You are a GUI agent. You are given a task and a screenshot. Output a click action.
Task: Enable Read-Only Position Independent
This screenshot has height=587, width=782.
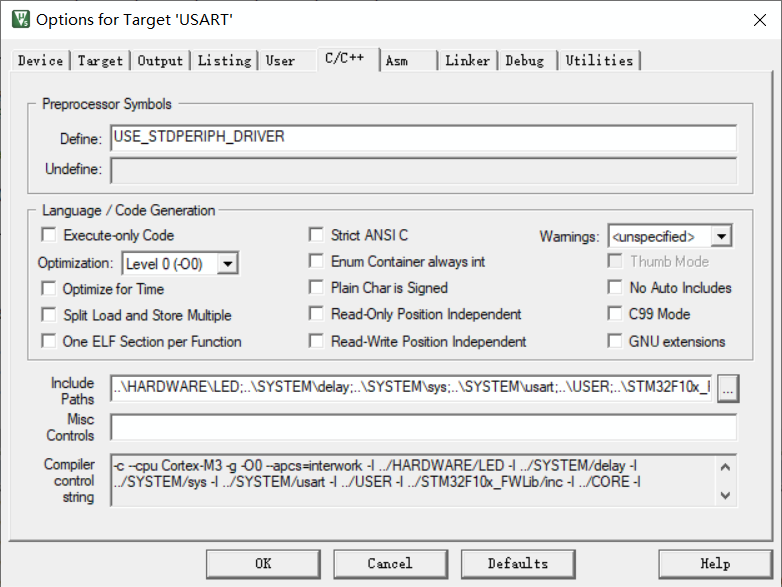click(x=316, y=314)
